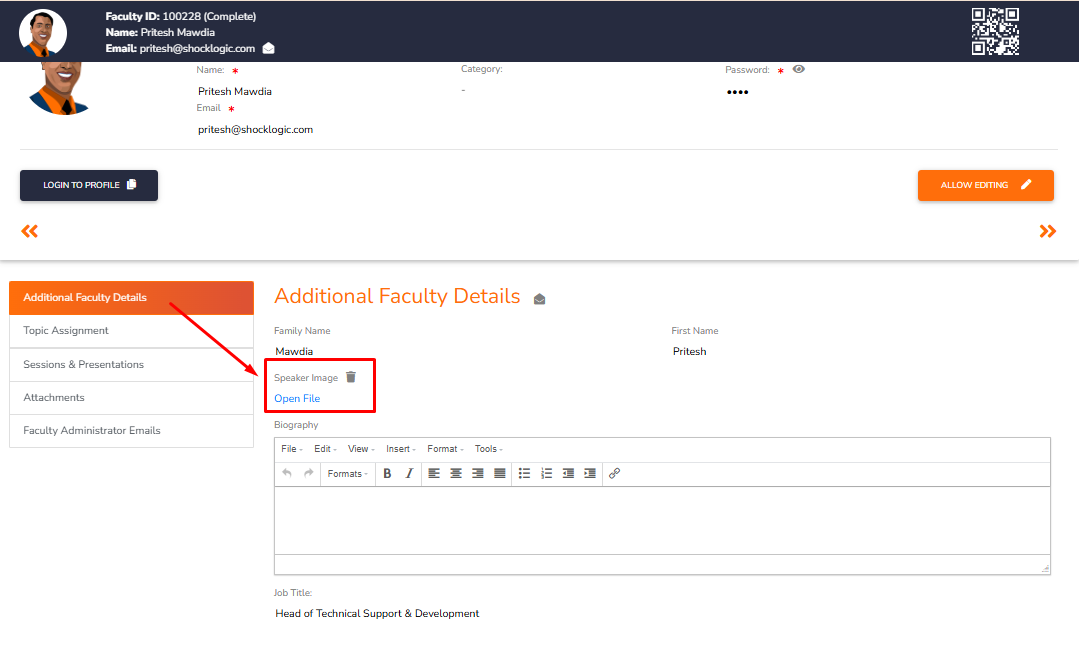Click the envelope icon beside header email
Image resolution: width=1079 pixels, height=651 pixels.
point(268,48)
